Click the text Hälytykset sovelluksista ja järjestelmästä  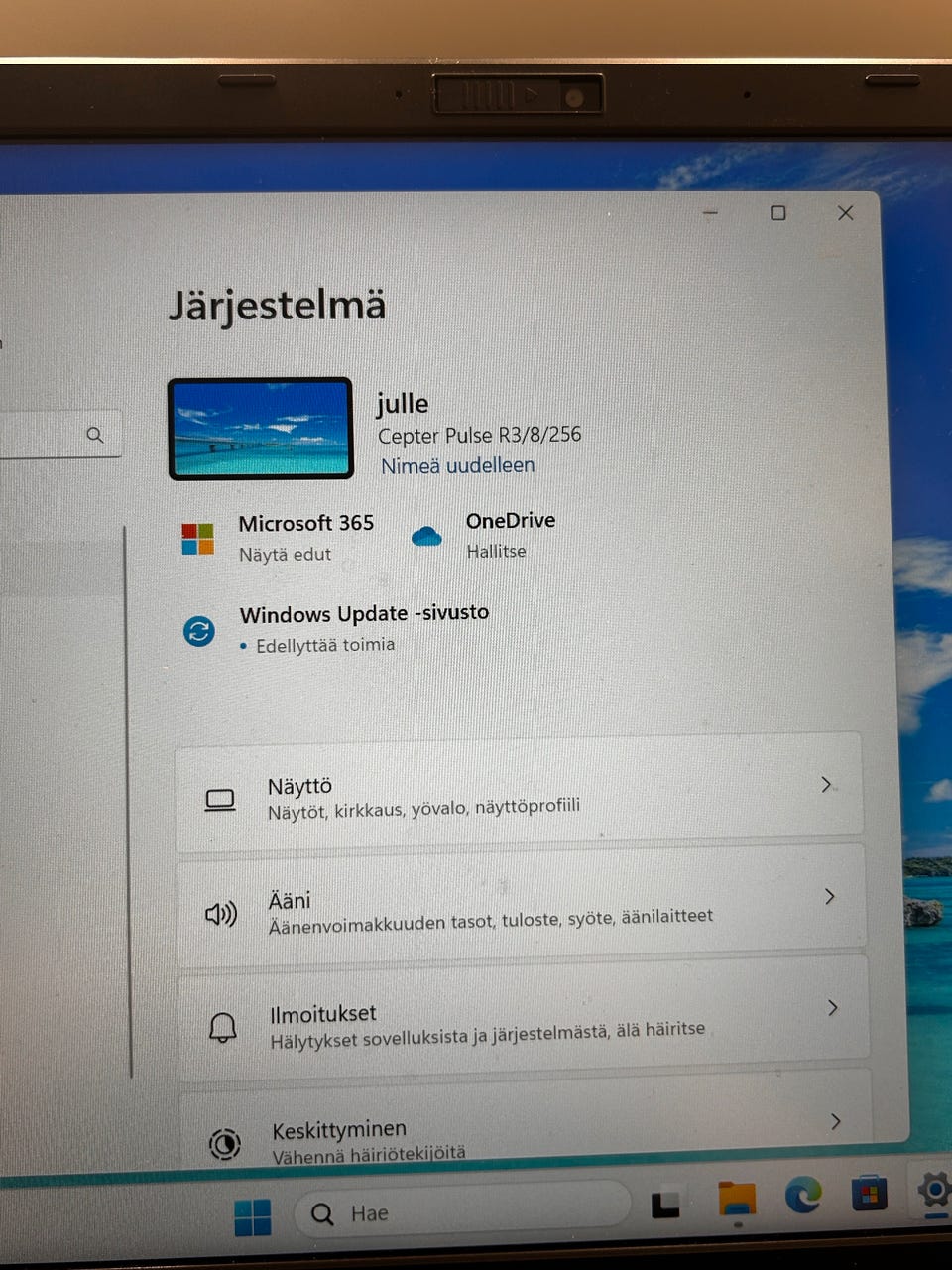441,1036
